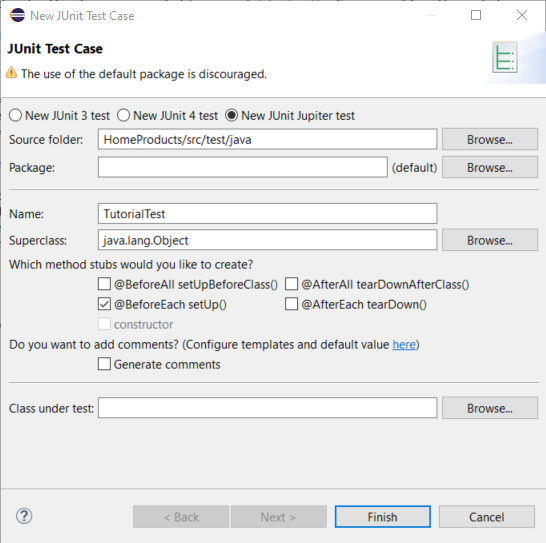
Task: Click the 'The use of the default package is discouraged.' message
Action: click(x=144, y=74)
